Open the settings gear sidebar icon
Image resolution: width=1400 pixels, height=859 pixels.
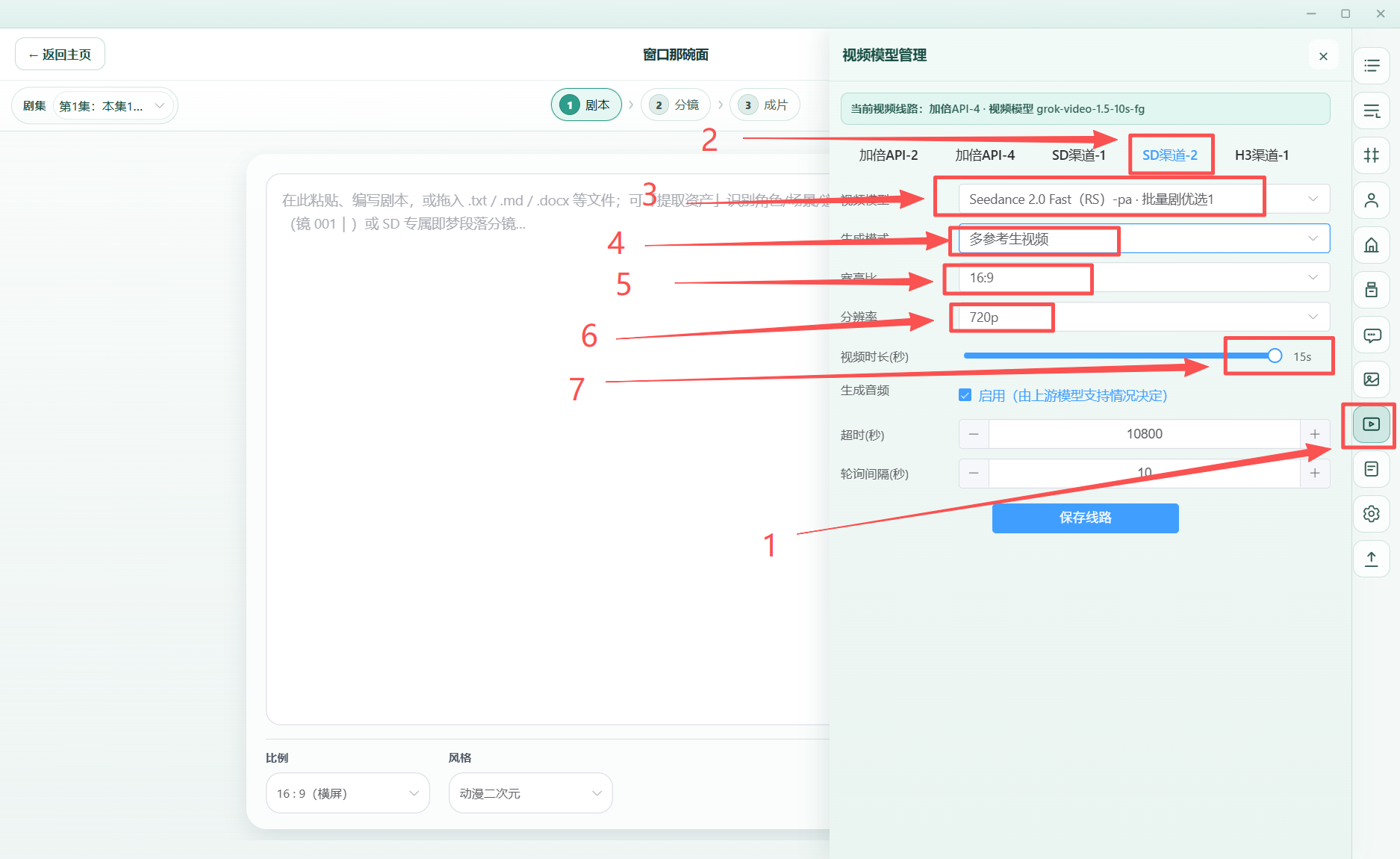(x=1372, y=514)
